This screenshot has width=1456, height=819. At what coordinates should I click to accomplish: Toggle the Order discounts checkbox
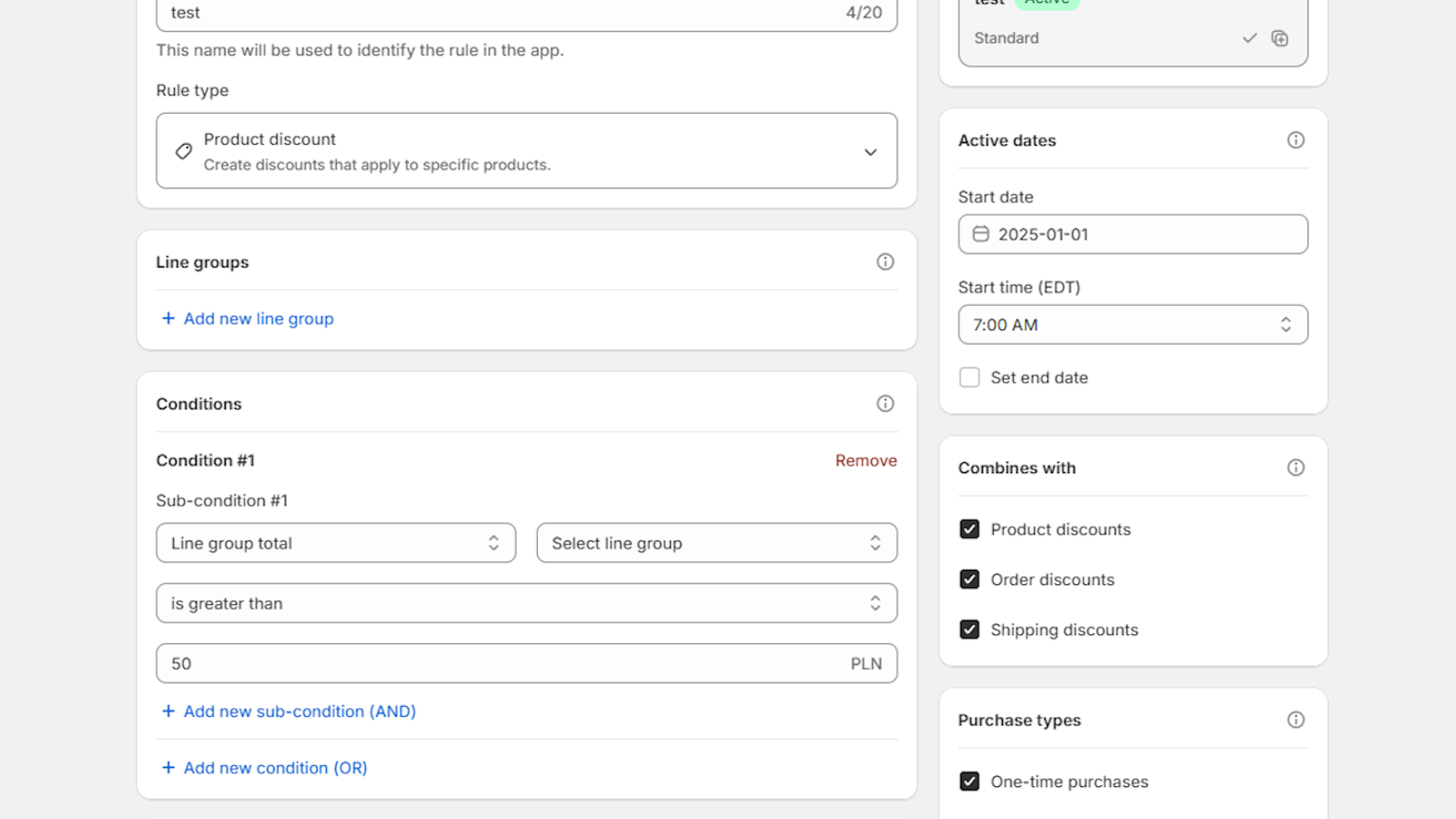[x=970, y=580]
